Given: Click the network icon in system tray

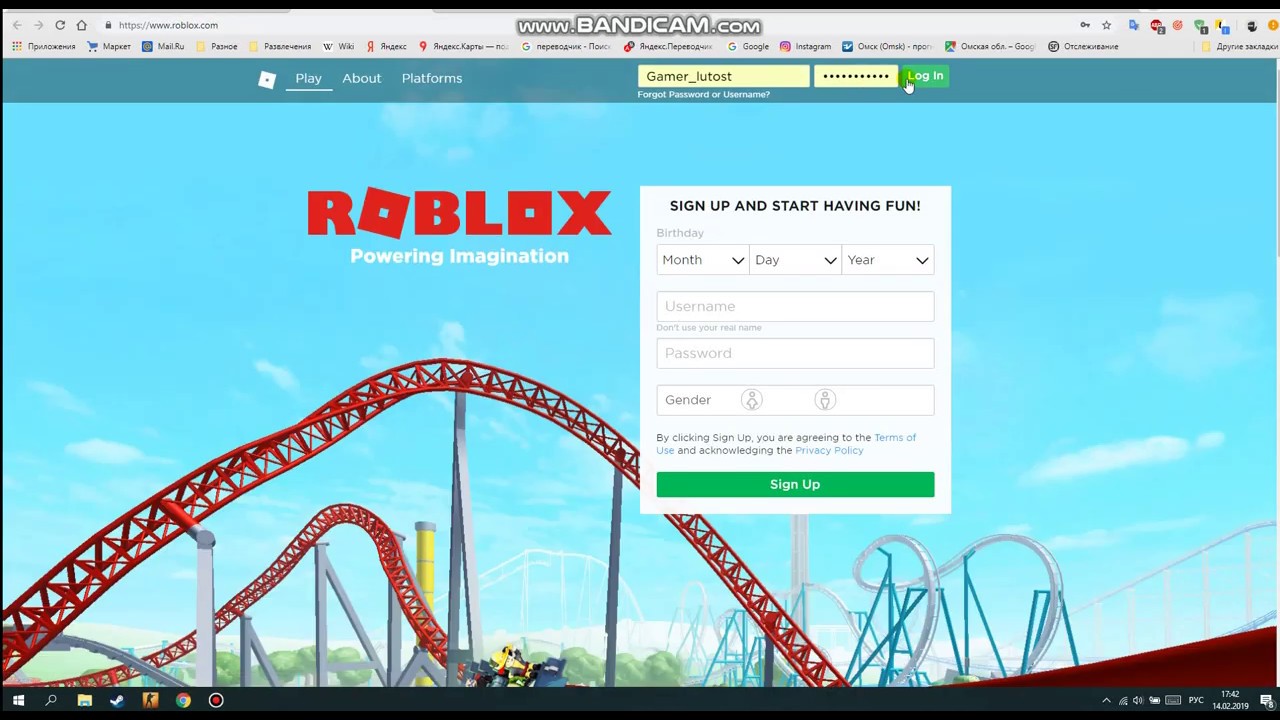Looking at the screenshot, I should [1123, 701].
